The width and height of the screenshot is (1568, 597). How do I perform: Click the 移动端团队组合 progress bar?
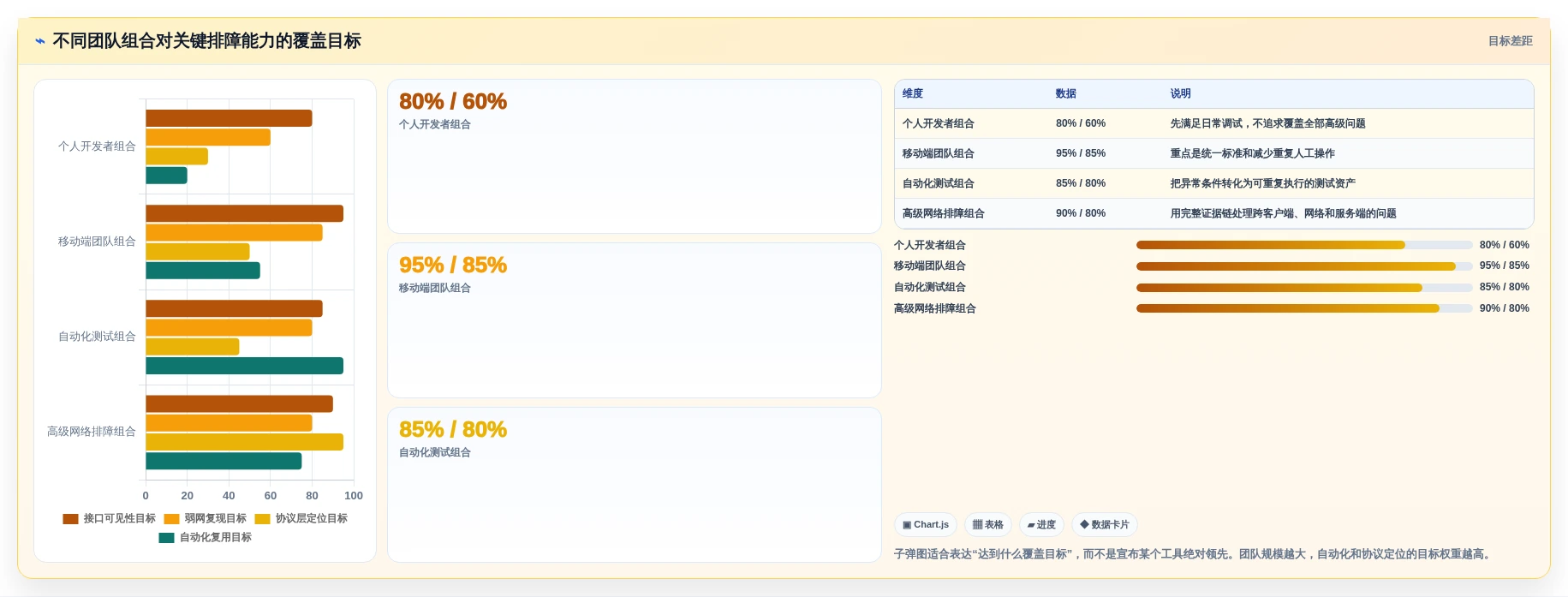(x=1304, y=266)
